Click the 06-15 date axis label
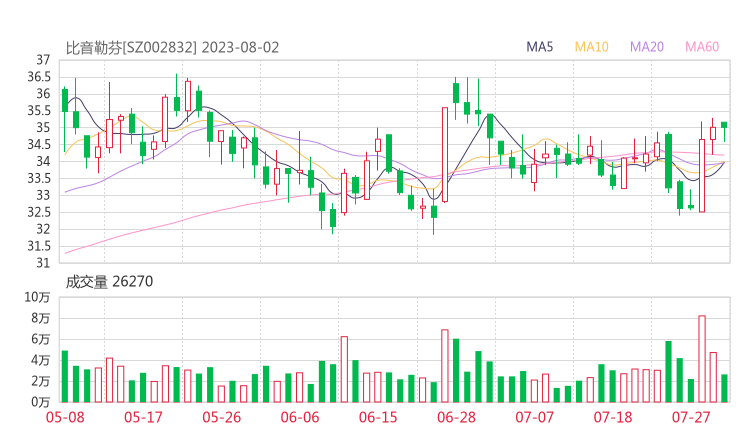Screen dimensions: 740x440 [378, 417]
